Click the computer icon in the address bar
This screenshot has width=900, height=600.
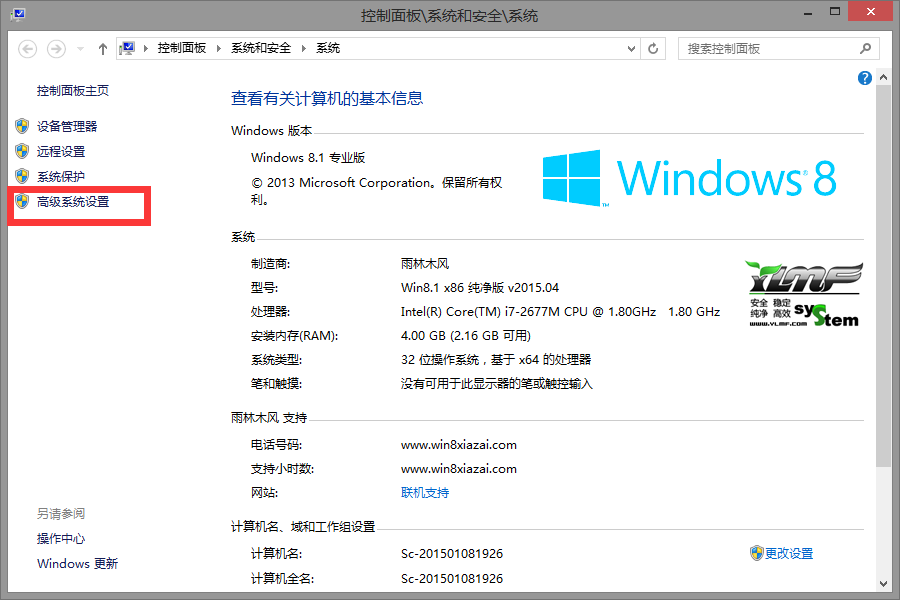coord(127,48)
